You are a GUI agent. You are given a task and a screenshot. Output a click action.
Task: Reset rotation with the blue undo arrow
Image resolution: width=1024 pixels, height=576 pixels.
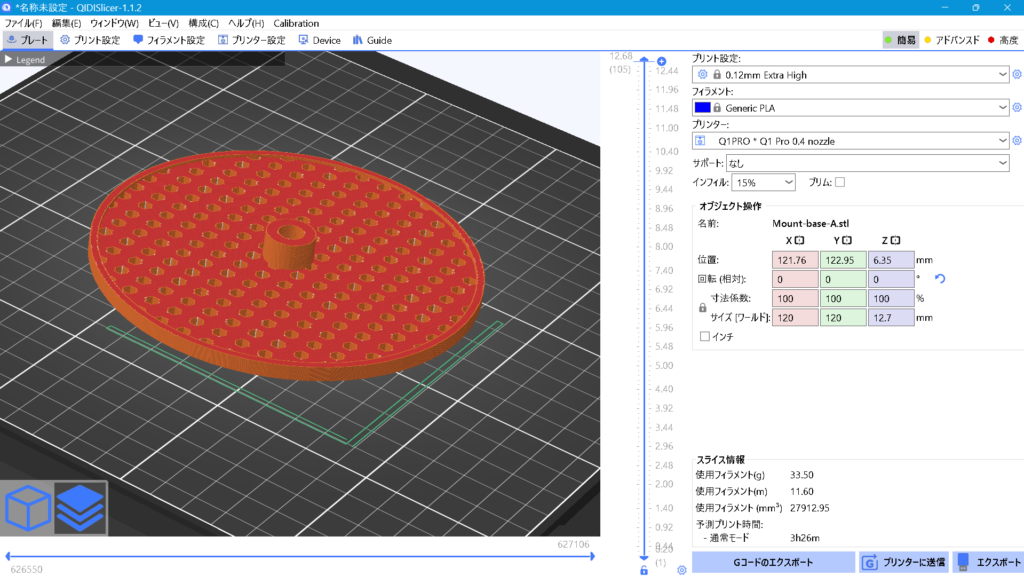coord(939,279)
